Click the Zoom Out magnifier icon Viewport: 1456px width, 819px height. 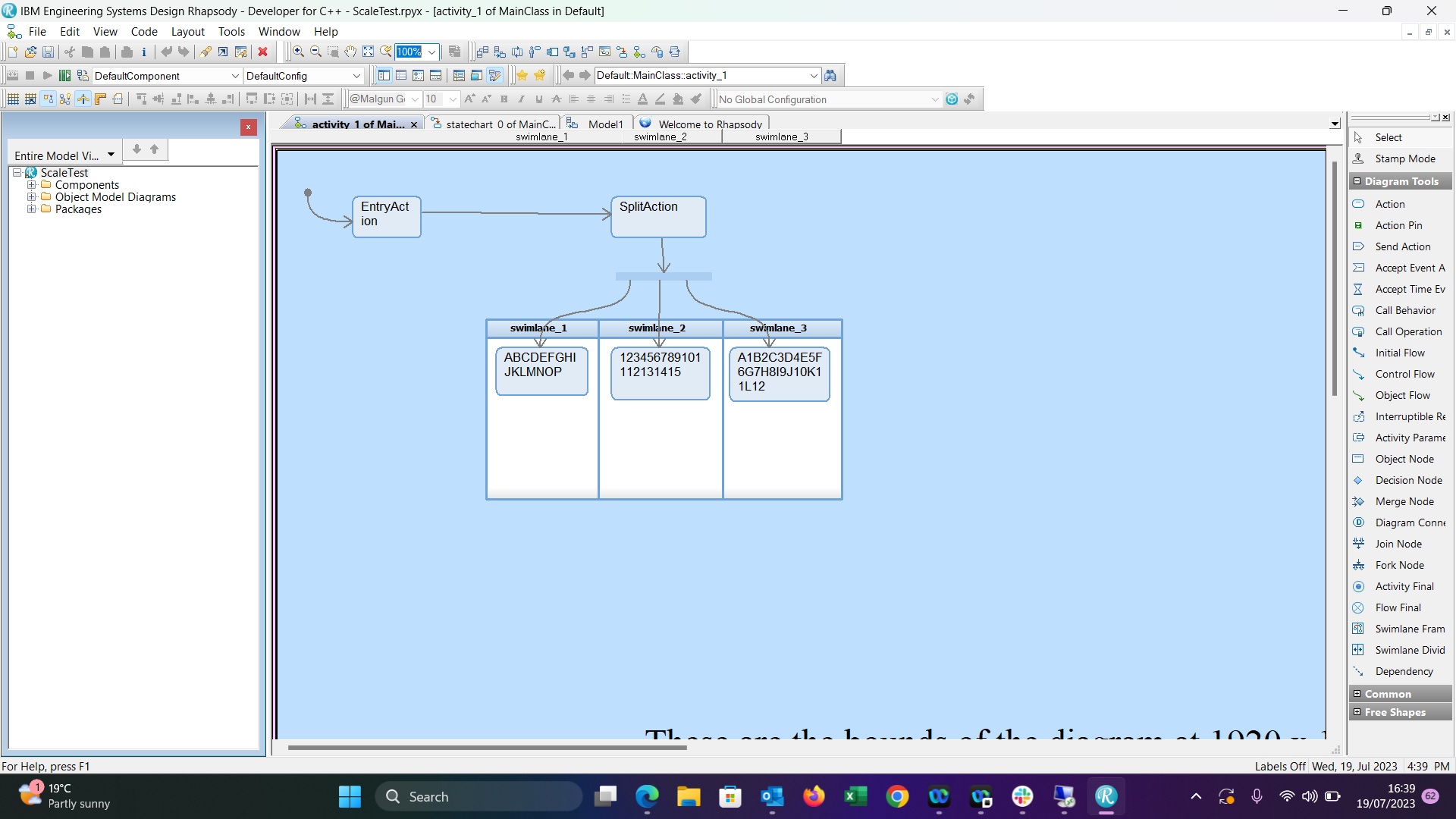[316, 52]
